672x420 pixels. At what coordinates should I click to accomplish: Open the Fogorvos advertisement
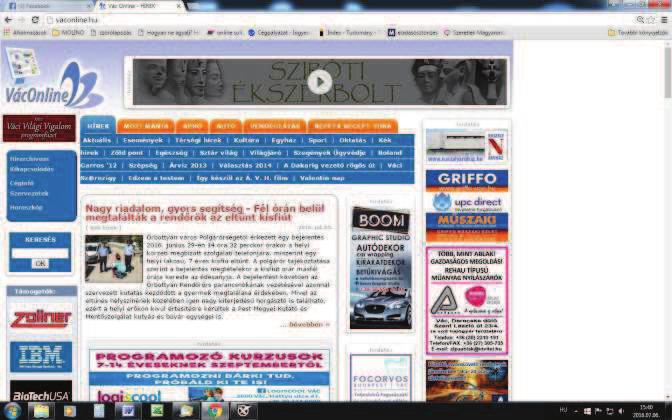[x=381, y=378]
